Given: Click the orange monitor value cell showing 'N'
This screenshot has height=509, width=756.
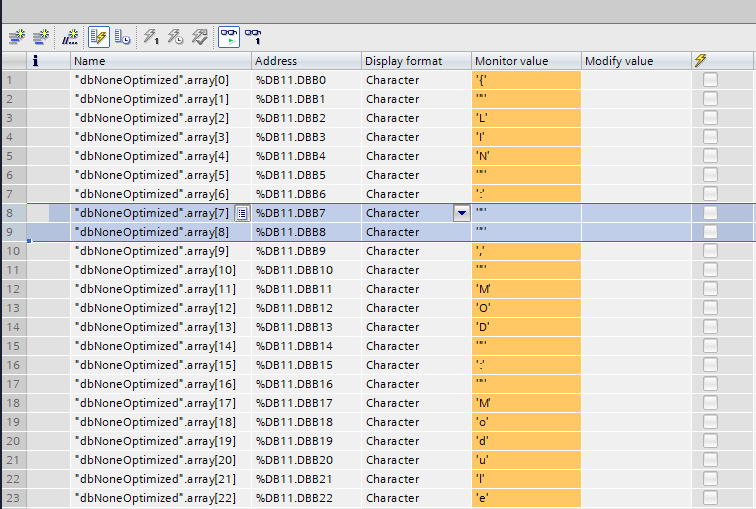Looking at the screenshot, I should (525, 156).
